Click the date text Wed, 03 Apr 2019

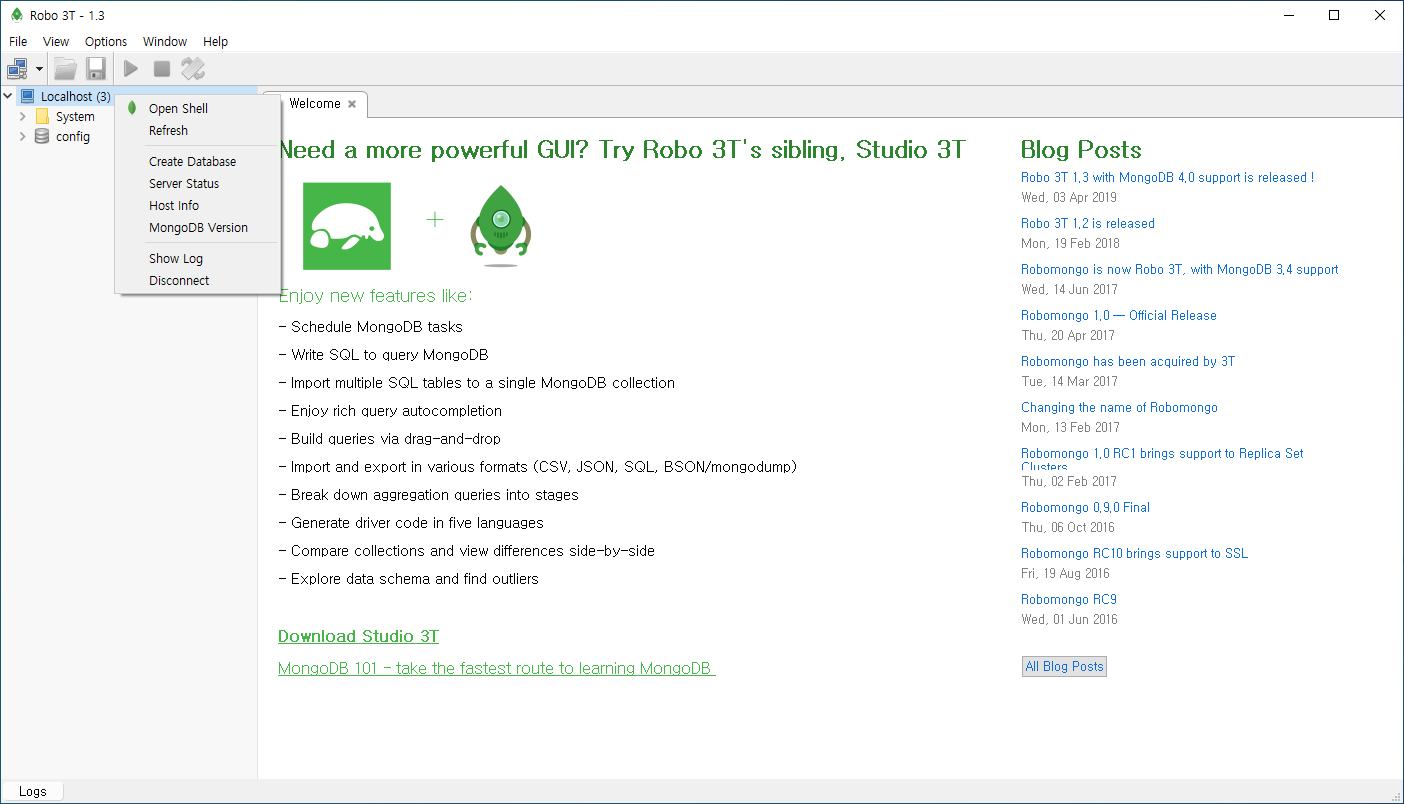[x=1069, y=197]
